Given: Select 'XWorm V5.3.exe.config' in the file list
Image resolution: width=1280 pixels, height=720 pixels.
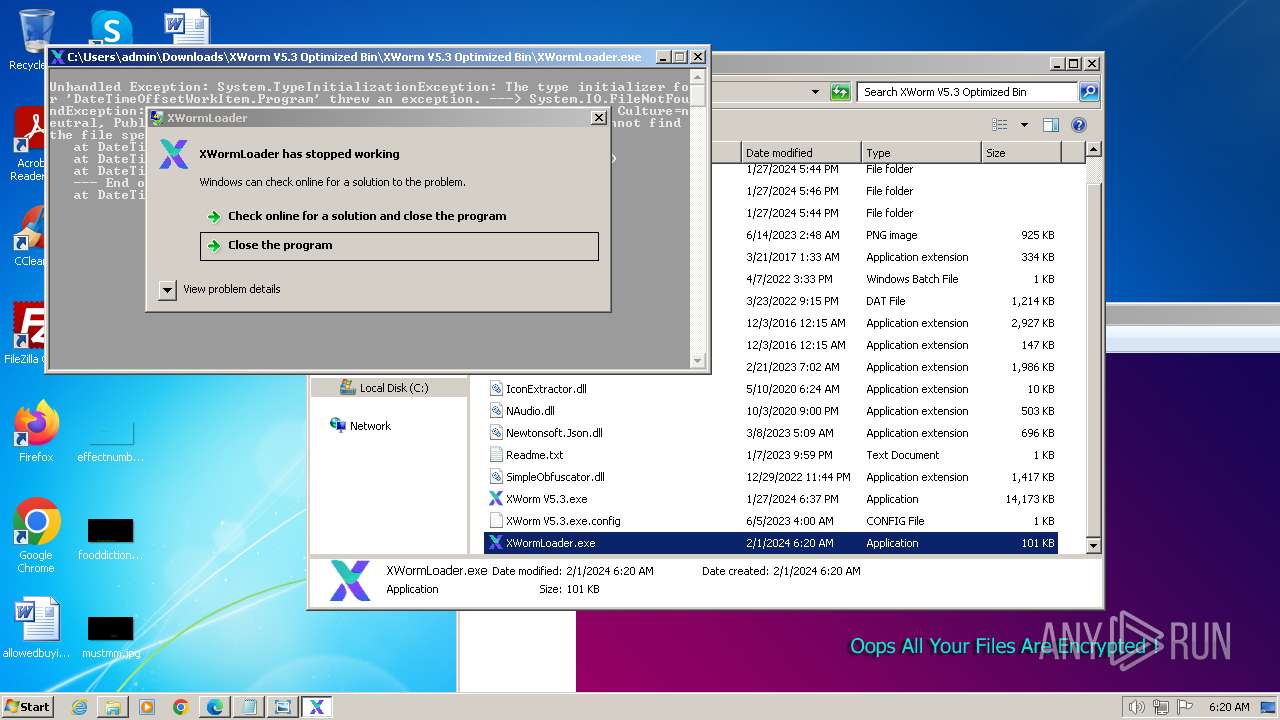Looking at the screenshot, I should pos(563,521).
